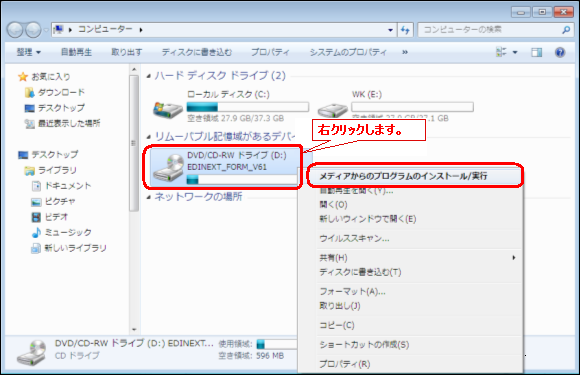The width and height of the screenshot is (580, 375).
Task: Click the ミュージック label in navigation pane
Action: tap(68, 232)
